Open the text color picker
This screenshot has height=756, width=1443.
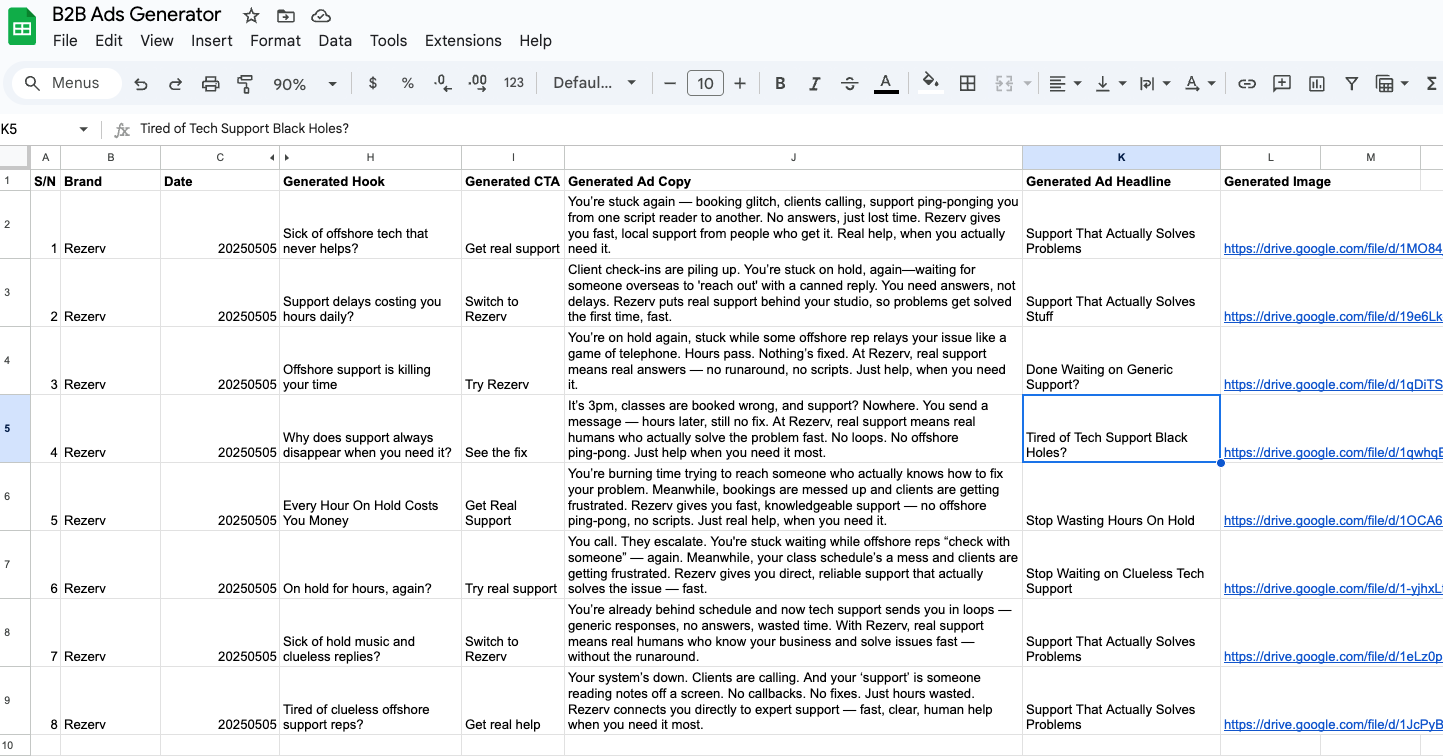885,83
